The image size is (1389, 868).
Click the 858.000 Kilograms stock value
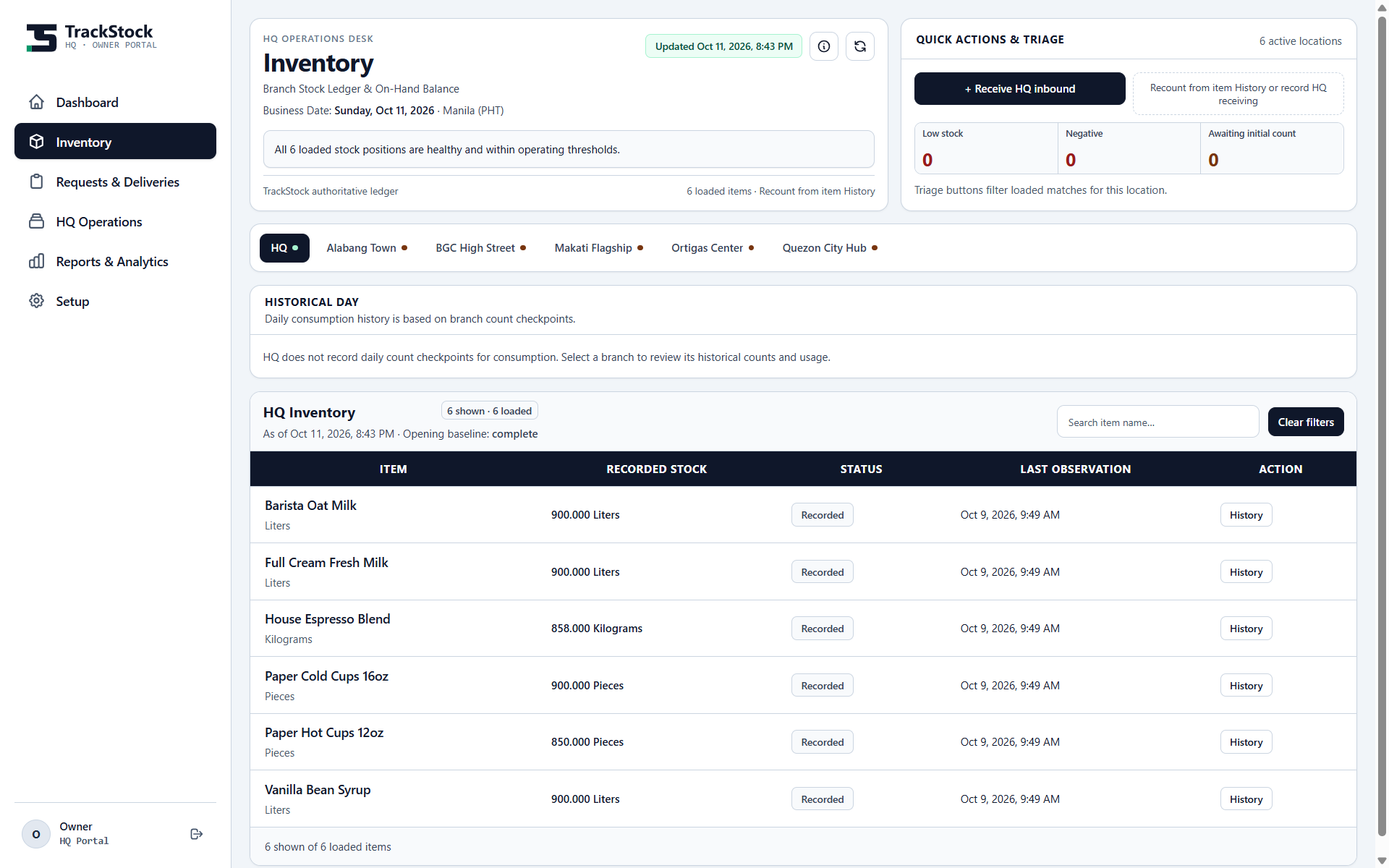tap(597, 629)
